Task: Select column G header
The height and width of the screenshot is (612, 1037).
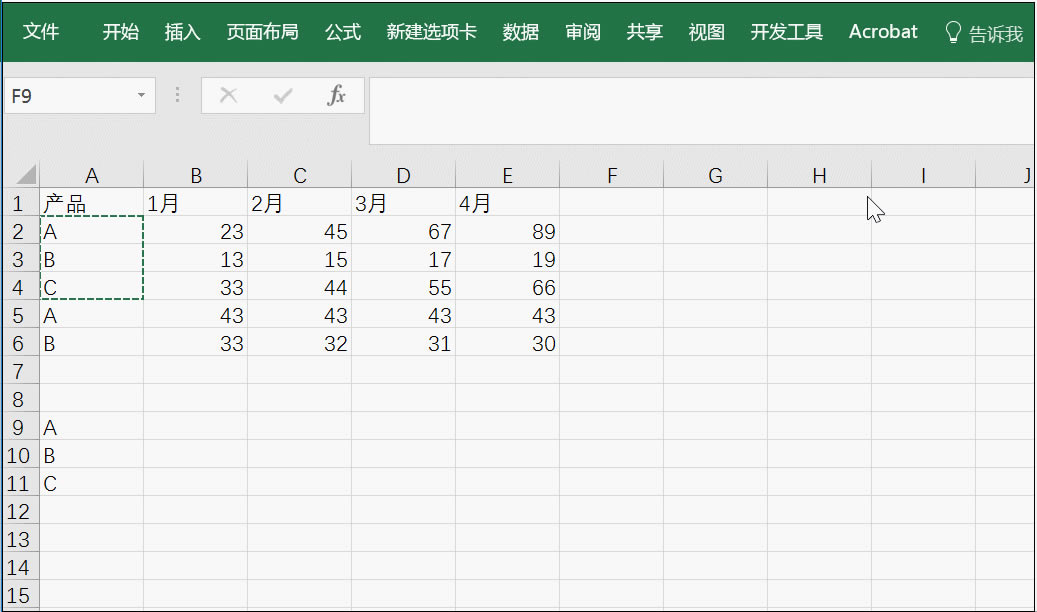Action: [x=716, y=175]
